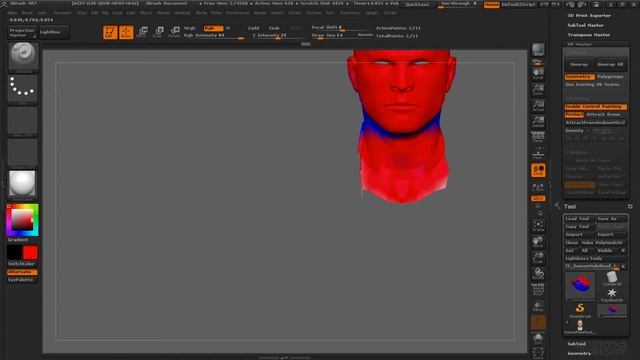Open the Alpha menu
Image resolution: width=640 pixels, height=360 pixels.
[x=12, y=13]
